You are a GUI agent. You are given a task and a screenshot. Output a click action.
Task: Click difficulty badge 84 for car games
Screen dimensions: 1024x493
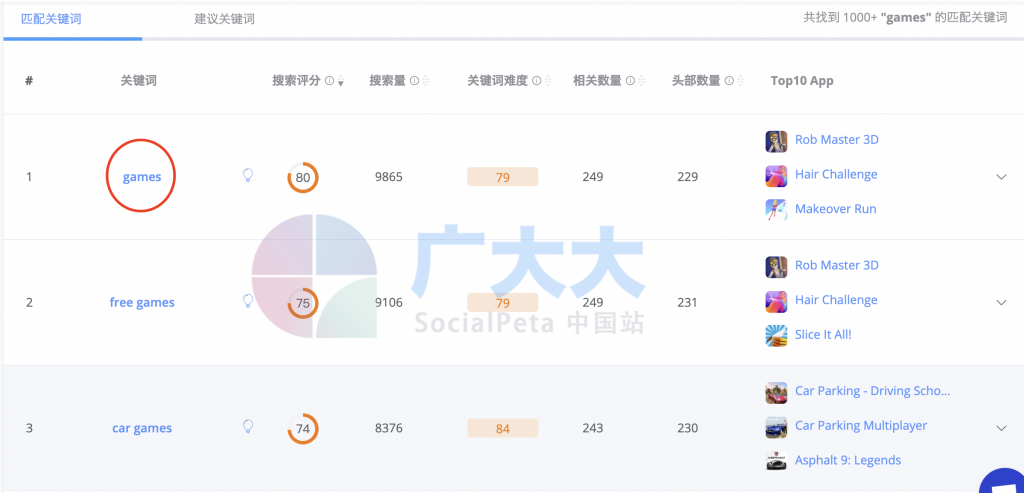502,428
